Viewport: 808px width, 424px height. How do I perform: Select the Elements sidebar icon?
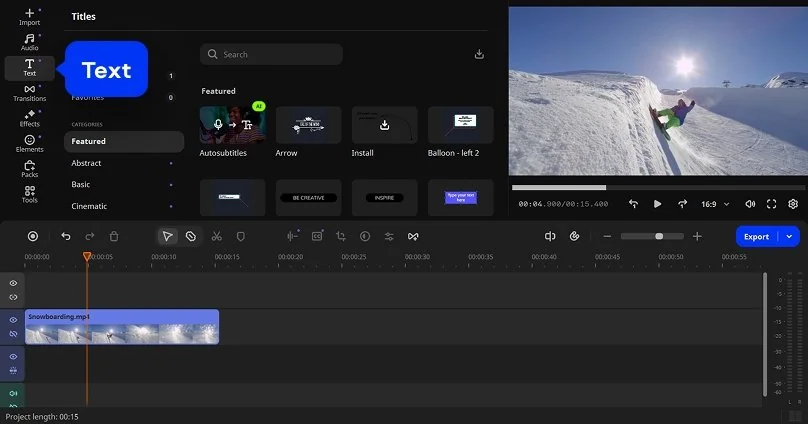pos(29,143)
